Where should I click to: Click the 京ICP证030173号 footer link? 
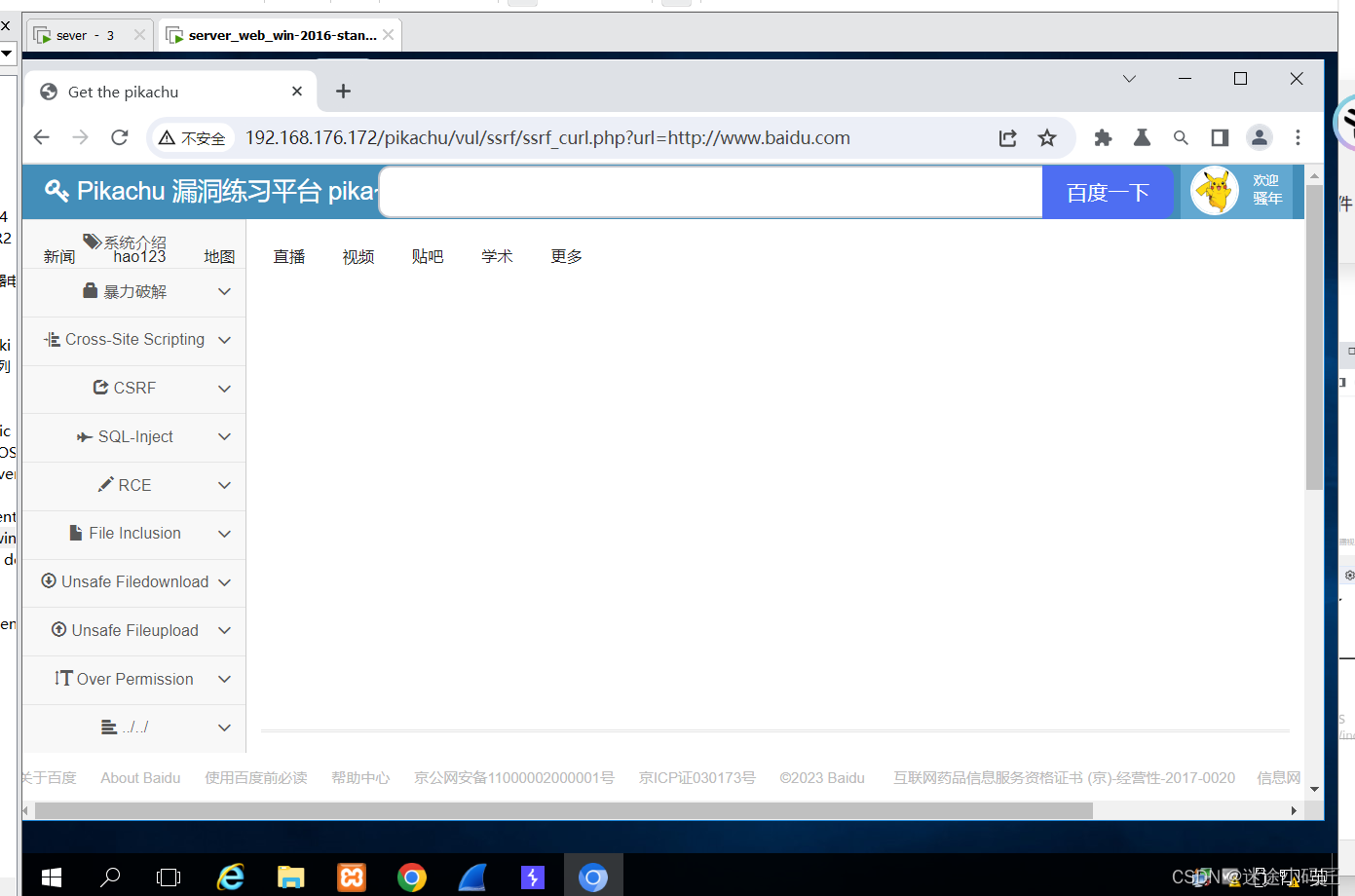click(x=697, y=778)
